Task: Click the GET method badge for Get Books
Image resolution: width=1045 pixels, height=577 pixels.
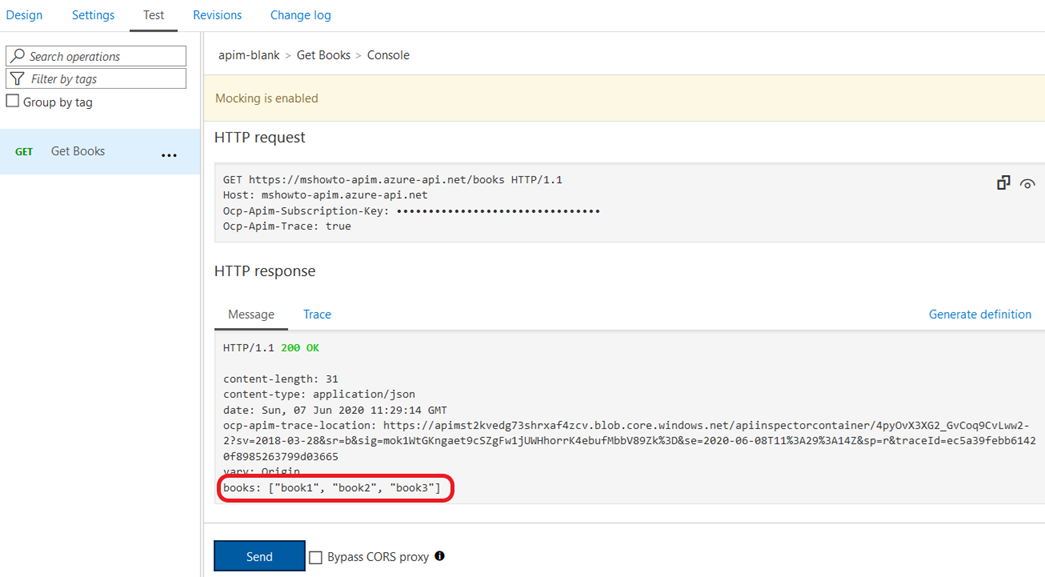Action: [x=24, y=152]
